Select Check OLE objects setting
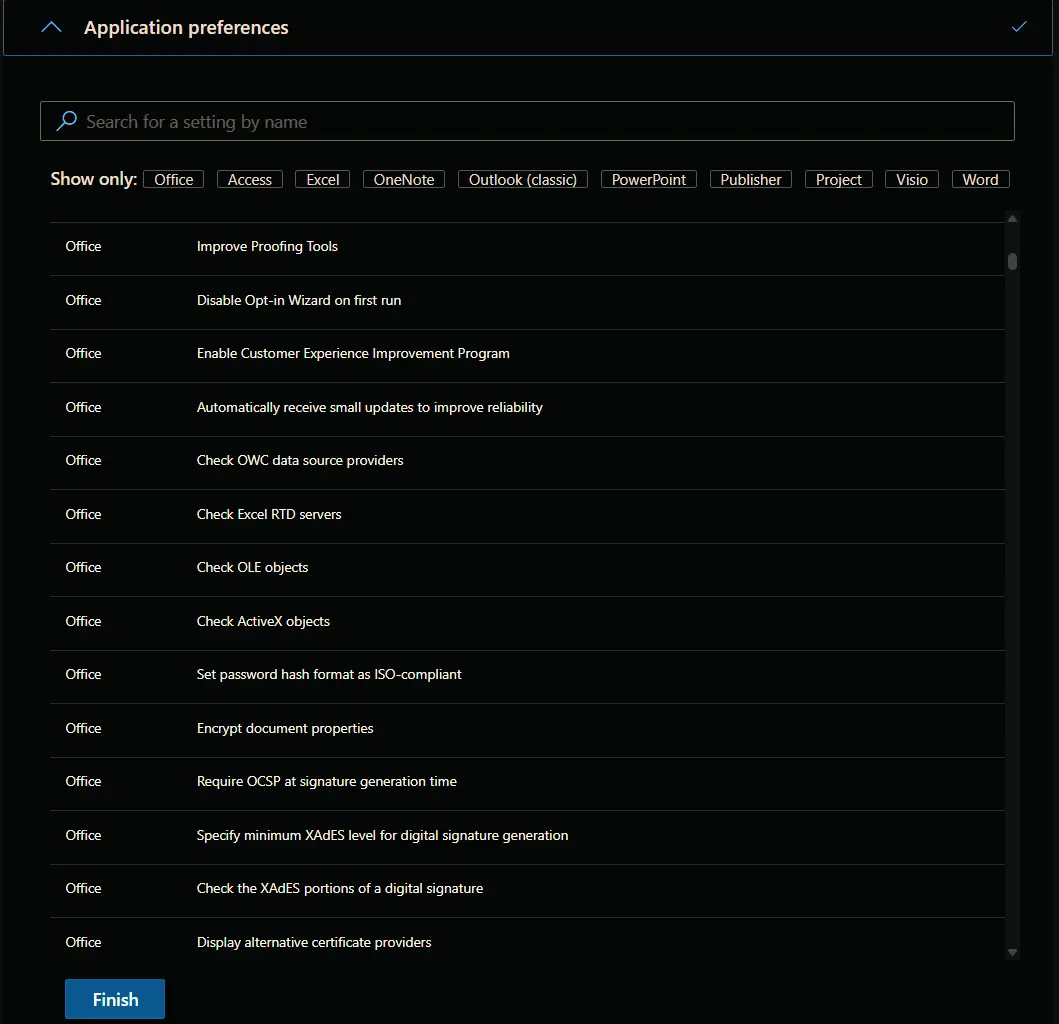 coord(527,569)
